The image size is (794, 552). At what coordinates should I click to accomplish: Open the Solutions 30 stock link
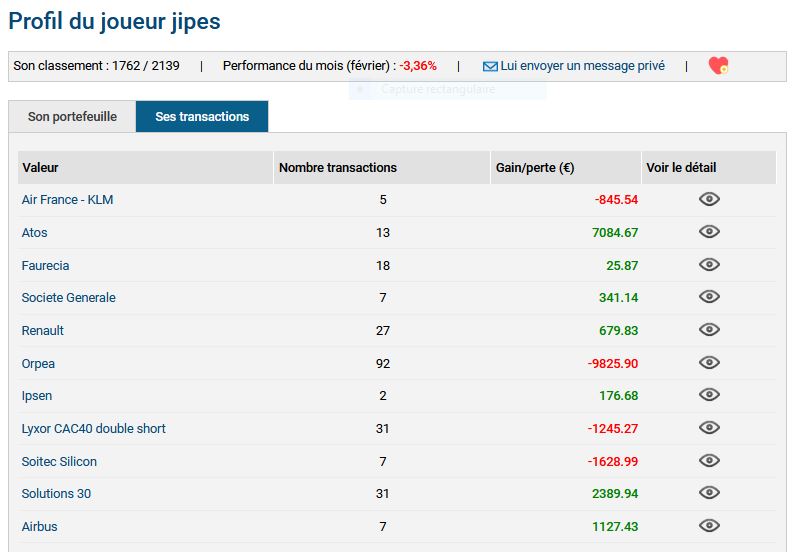[56, 493]
